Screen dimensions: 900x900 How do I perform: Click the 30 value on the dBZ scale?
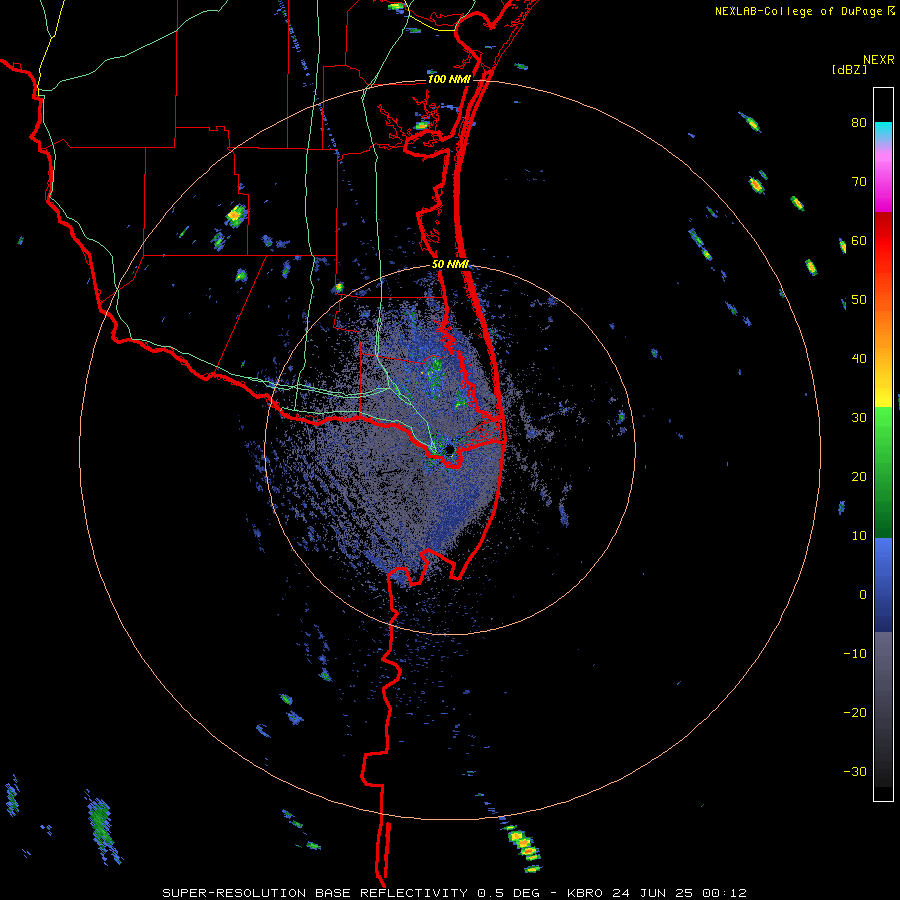pos(859,417)
